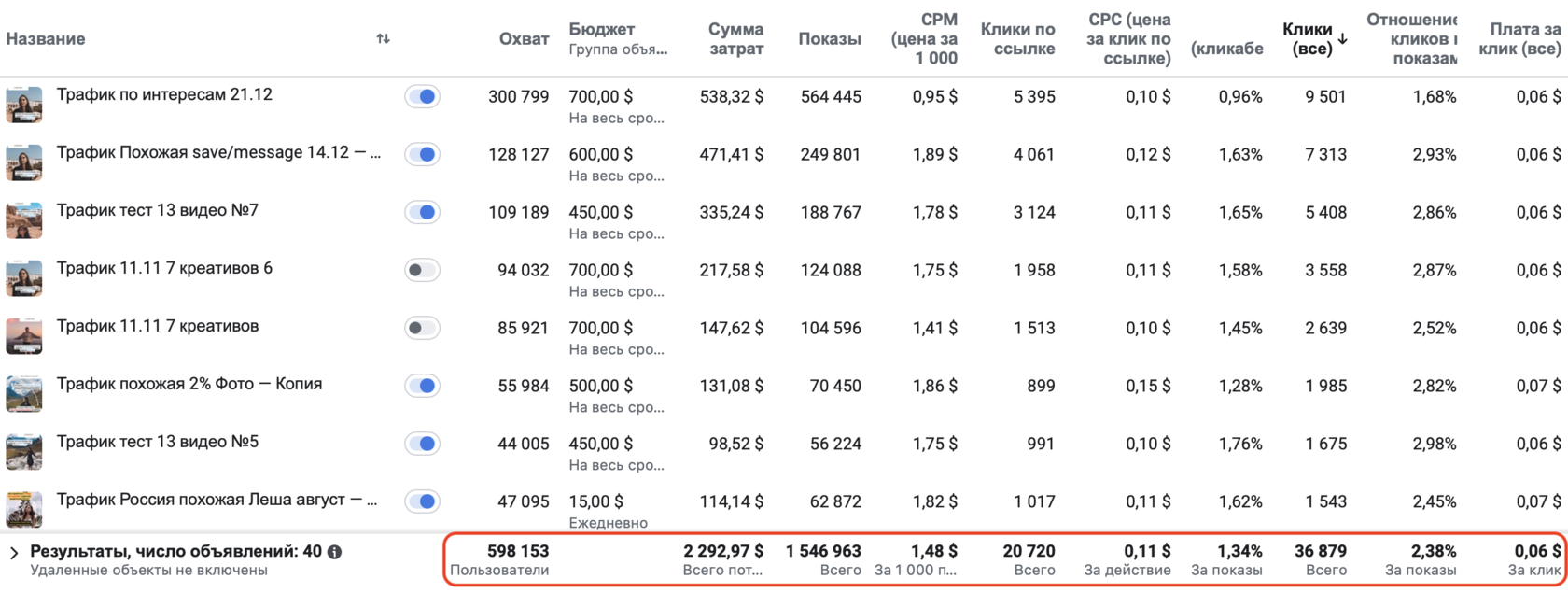Select thumbnail for Трафик тест 13 видео №5

[x=24, y=452]
